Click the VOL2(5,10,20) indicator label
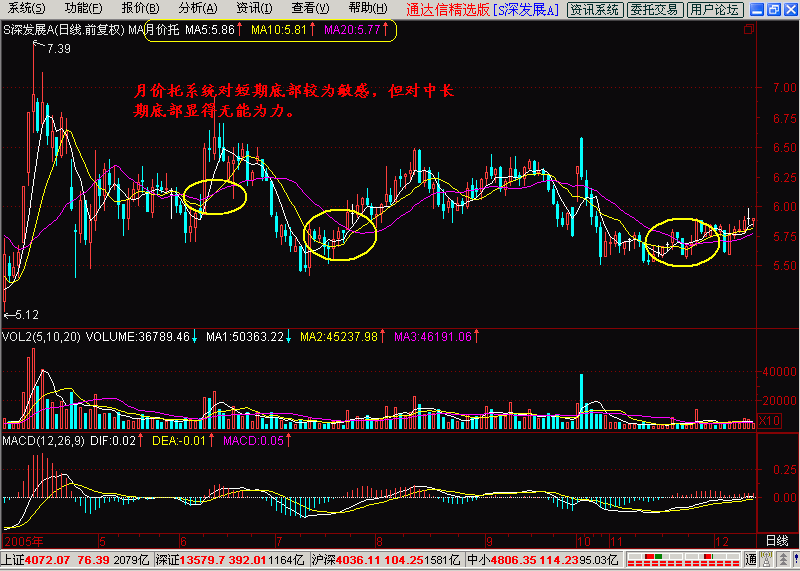 point(39,337)
